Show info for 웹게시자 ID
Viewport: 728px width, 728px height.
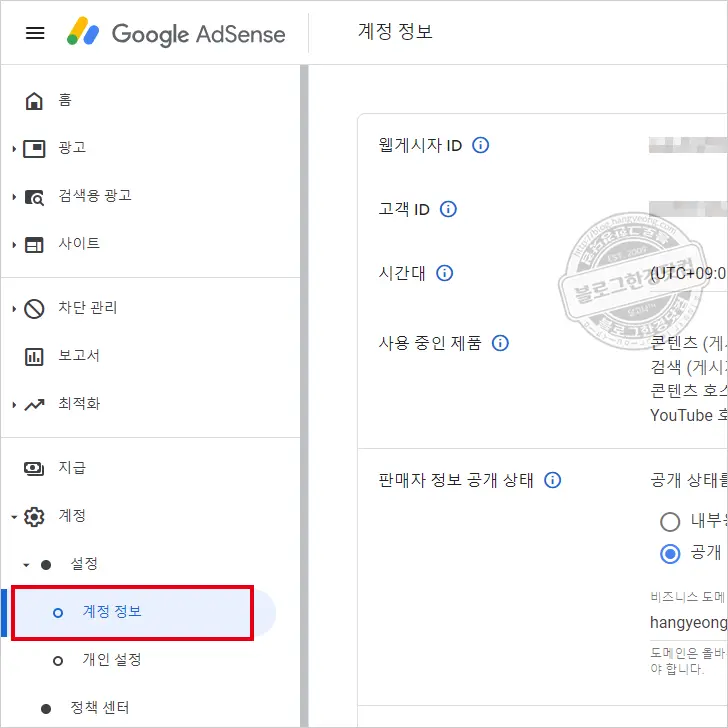[481, 145]
